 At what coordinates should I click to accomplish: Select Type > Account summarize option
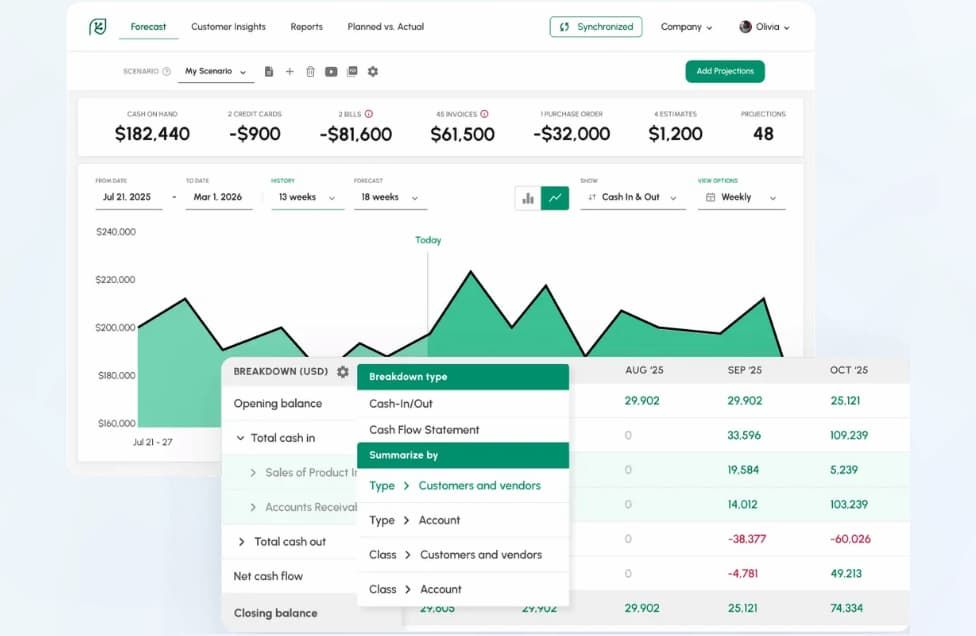462,520
